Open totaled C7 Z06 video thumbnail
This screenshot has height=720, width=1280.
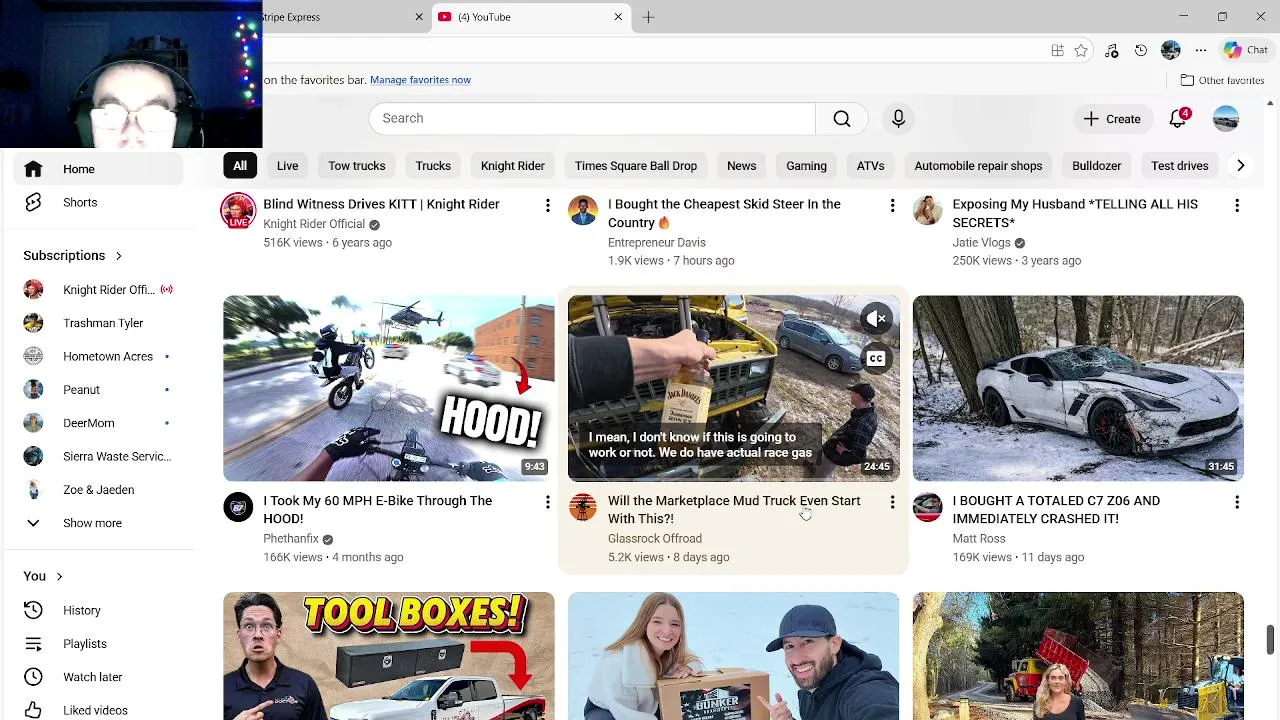coord(1078,388)
